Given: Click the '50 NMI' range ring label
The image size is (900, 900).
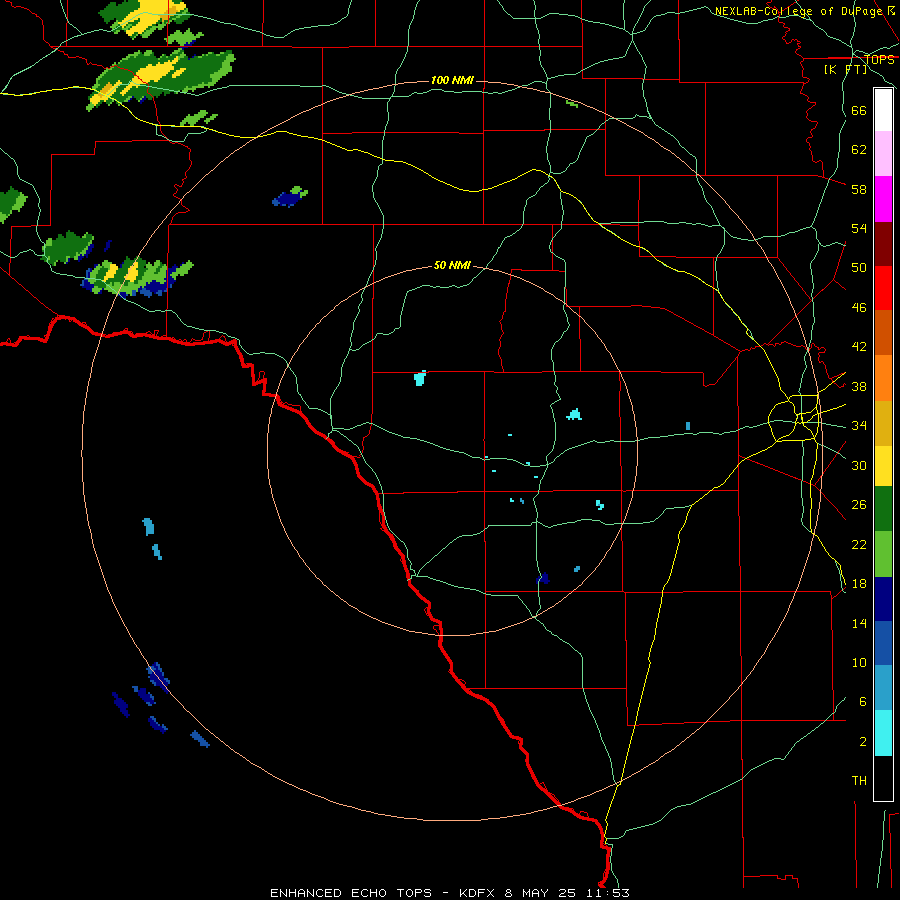Looking at the screenshot, I should pyautogui.click(x=452, y=265).
